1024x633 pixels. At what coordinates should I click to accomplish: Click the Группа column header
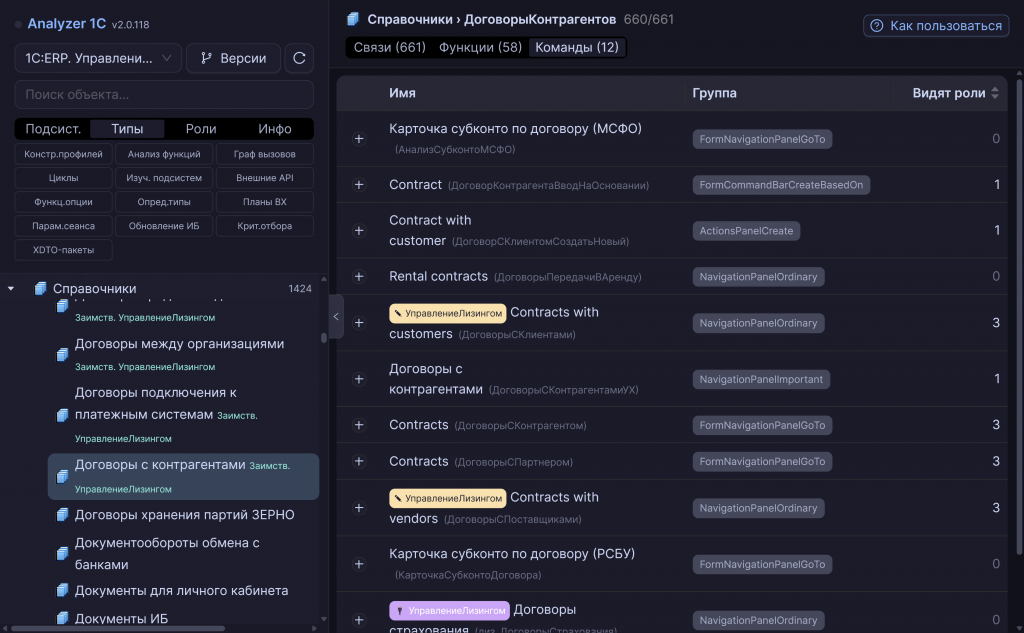click(x=714, y=93)
